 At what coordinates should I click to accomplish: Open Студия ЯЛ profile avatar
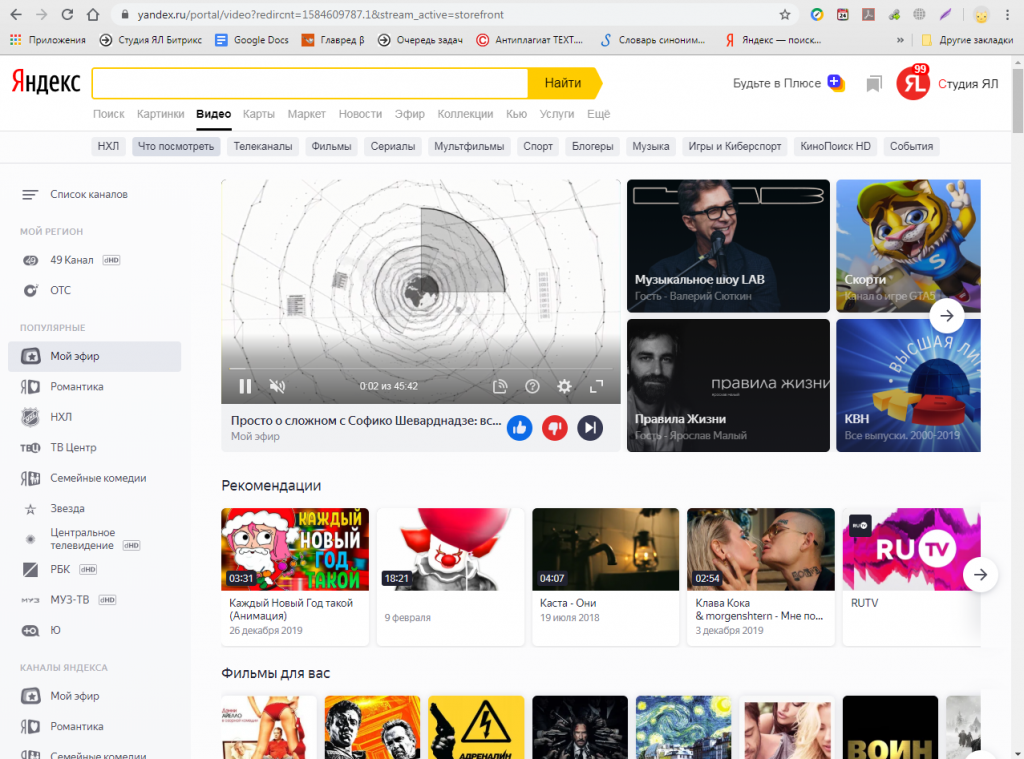click(x=913, y=84)
